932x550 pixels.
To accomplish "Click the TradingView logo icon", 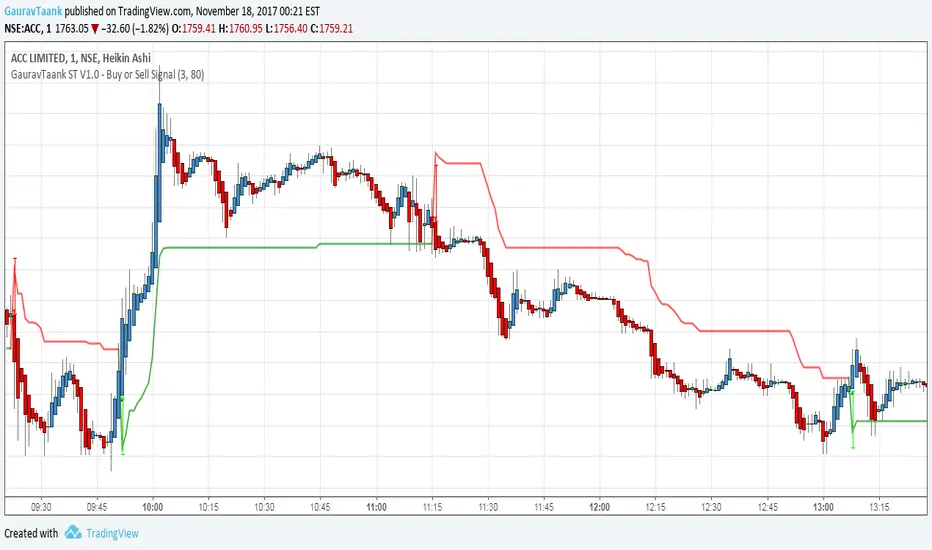I will click(x=73, y=532).
